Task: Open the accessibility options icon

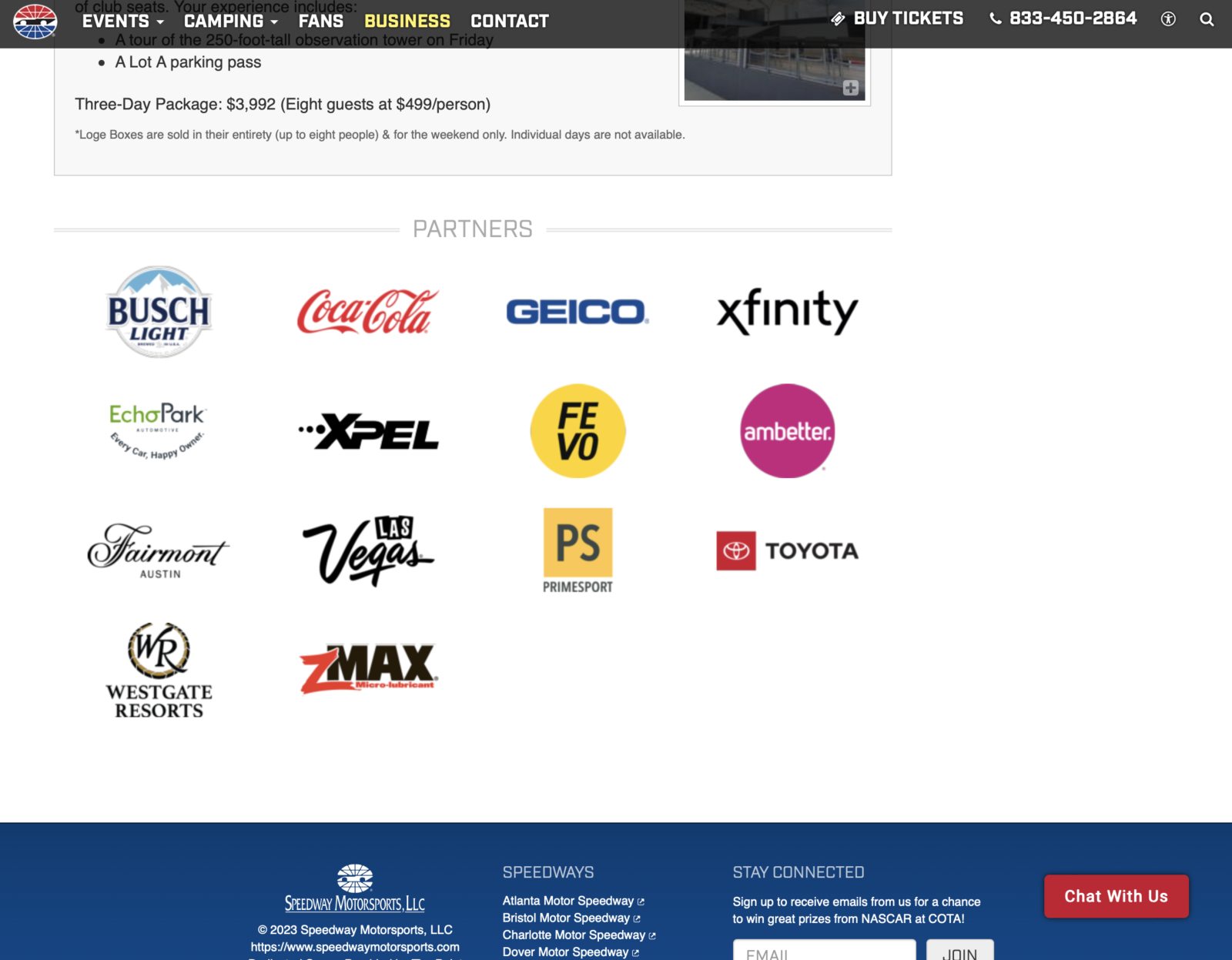Action: pos(1168,20)
